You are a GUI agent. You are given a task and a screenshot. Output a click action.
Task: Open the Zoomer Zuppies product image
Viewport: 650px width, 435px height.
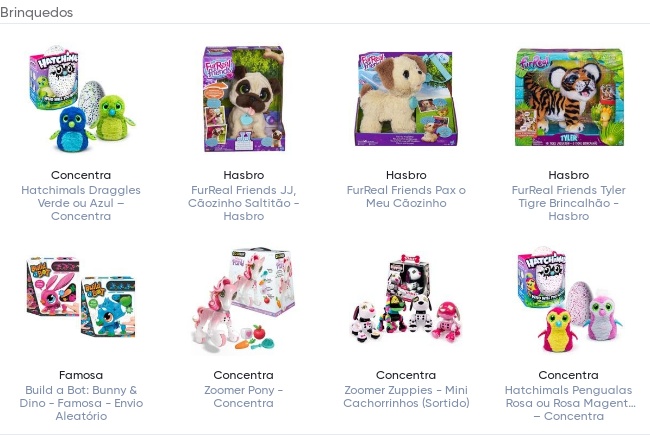click(x=406, y=299)
